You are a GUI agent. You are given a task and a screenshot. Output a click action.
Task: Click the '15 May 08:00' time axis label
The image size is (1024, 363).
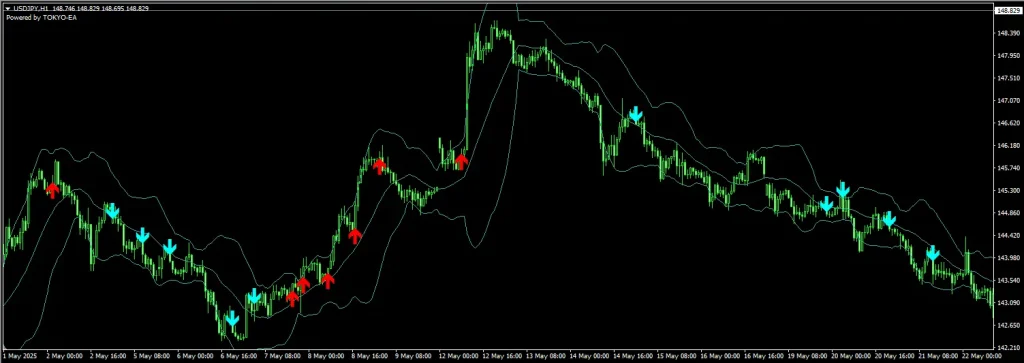(676, 356)
